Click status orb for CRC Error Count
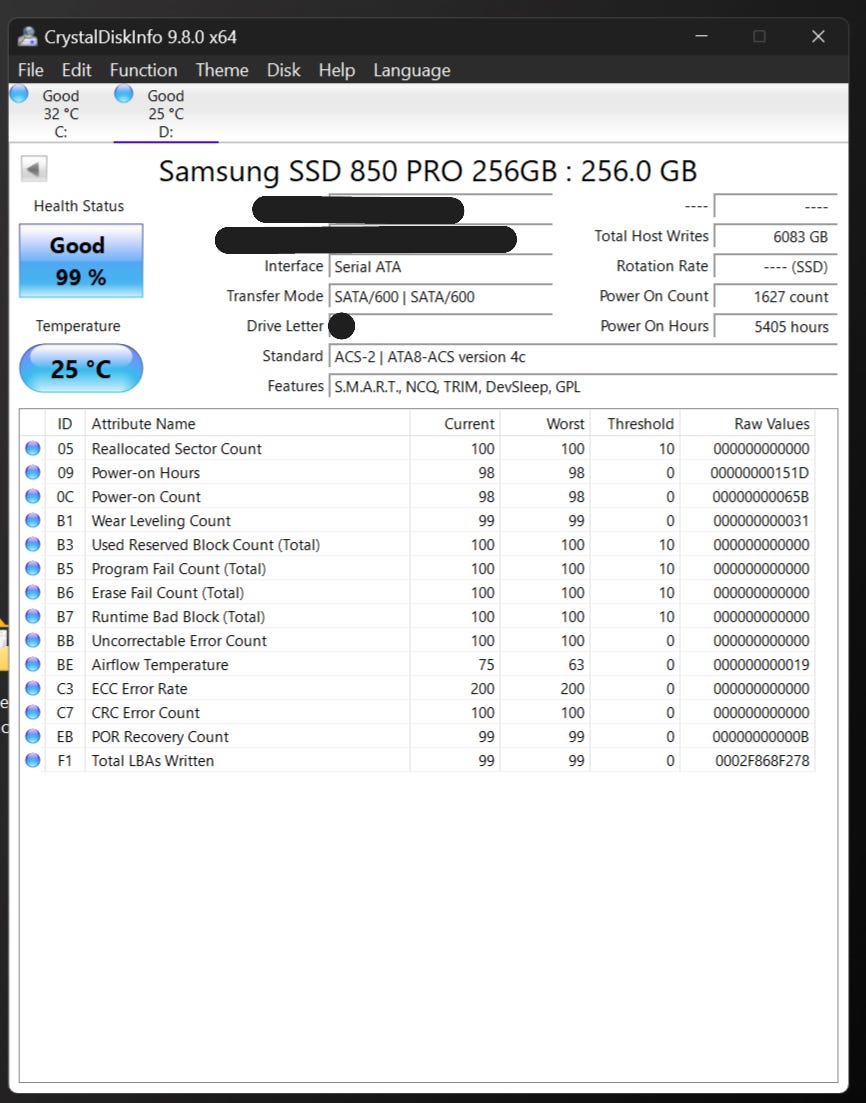Image resolution: width=866 pixels, height=1103 pixels. tap(32, 712)
